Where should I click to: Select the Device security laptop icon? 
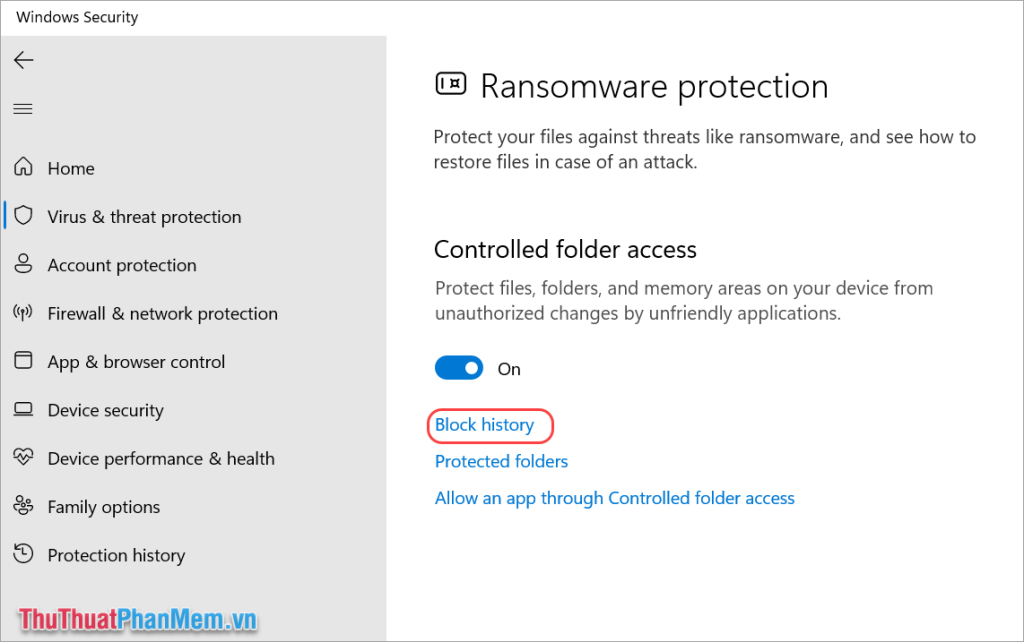pyautogui.click(x=24, y=409)
